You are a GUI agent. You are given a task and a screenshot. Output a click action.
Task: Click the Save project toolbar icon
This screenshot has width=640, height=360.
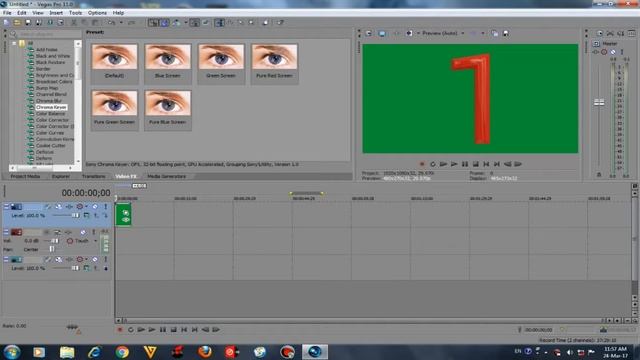pyautogui.click(x=28, y=23)
